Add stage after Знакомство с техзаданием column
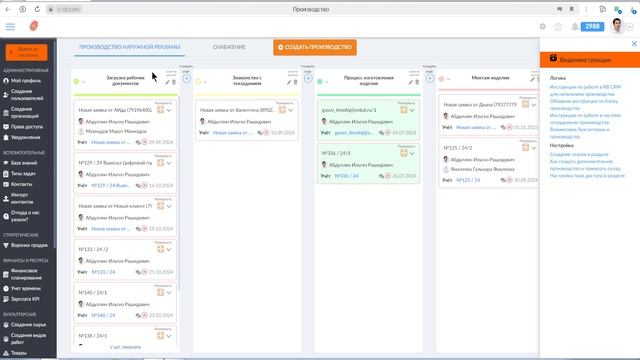This screenshot has height=360, width=640. click(x=308, y=78)
